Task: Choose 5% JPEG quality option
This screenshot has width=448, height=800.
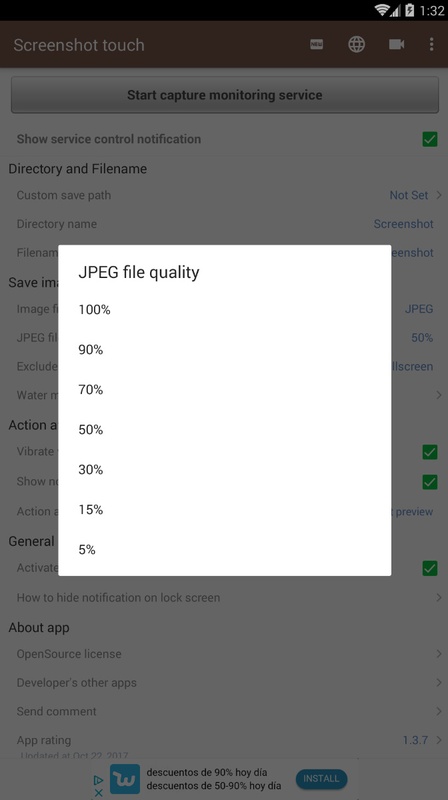Action: (x=225, y=549)
